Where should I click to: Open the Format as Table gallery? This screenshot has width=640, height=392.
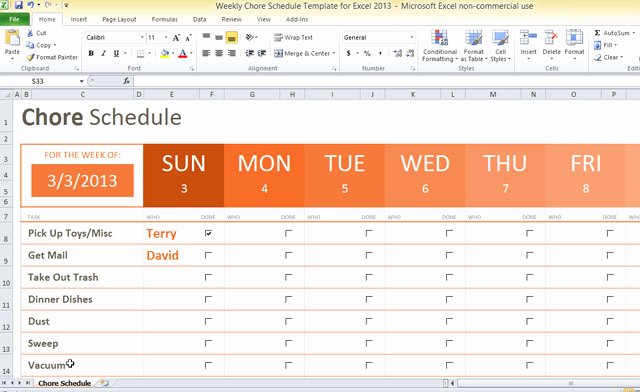point(473,46)
